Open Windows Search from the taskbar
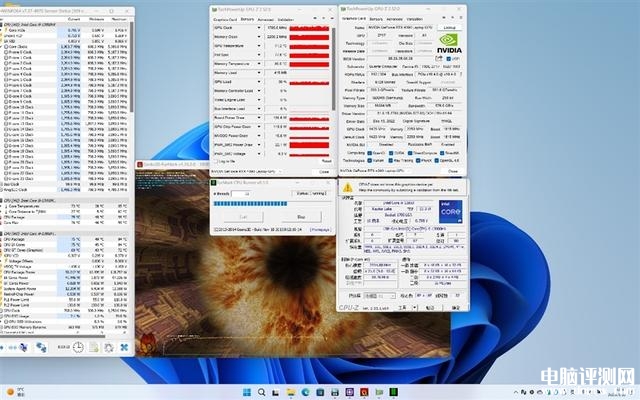The image size is (640, 400). coord(261,392)
